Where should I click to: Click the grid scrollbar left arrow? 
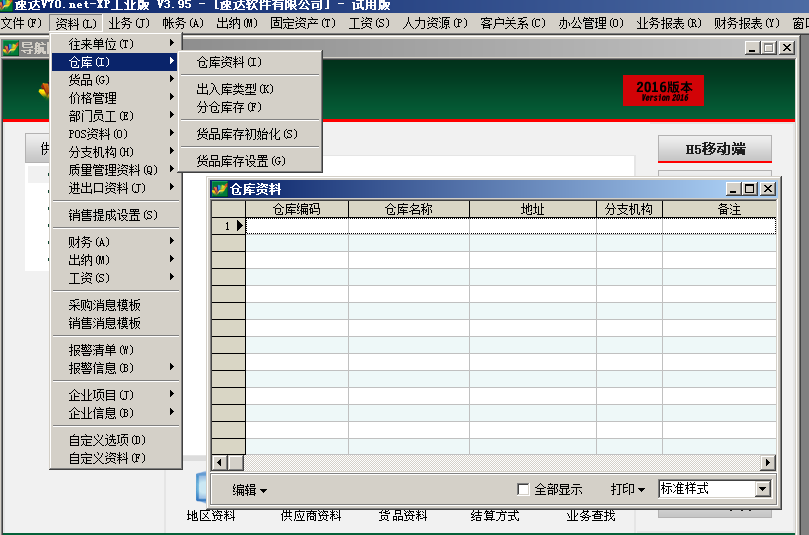click(x=219, y=462)
